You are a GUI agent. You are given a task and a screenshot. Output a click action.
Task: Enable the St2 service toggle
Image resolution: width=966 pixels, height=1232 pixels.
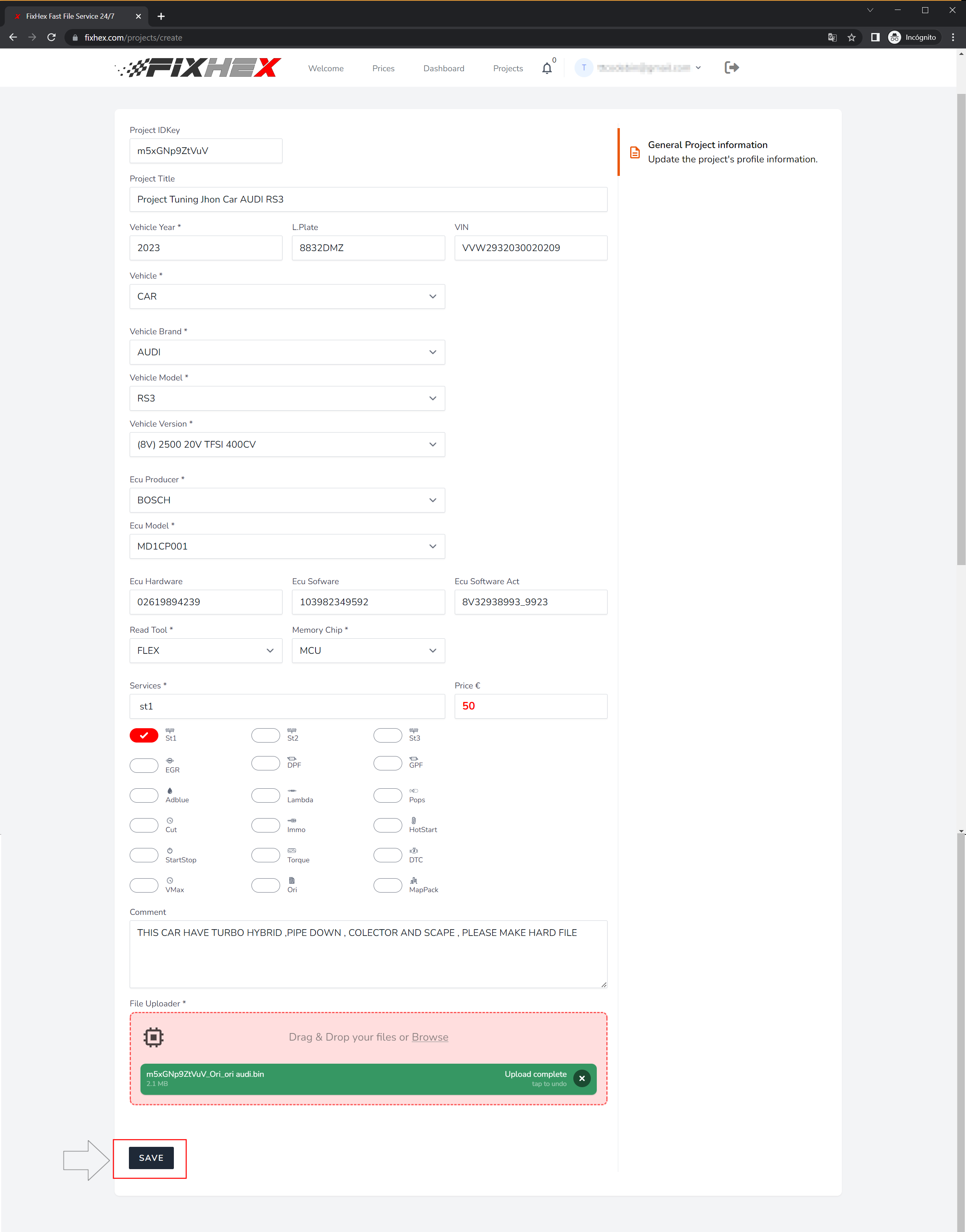265,735
